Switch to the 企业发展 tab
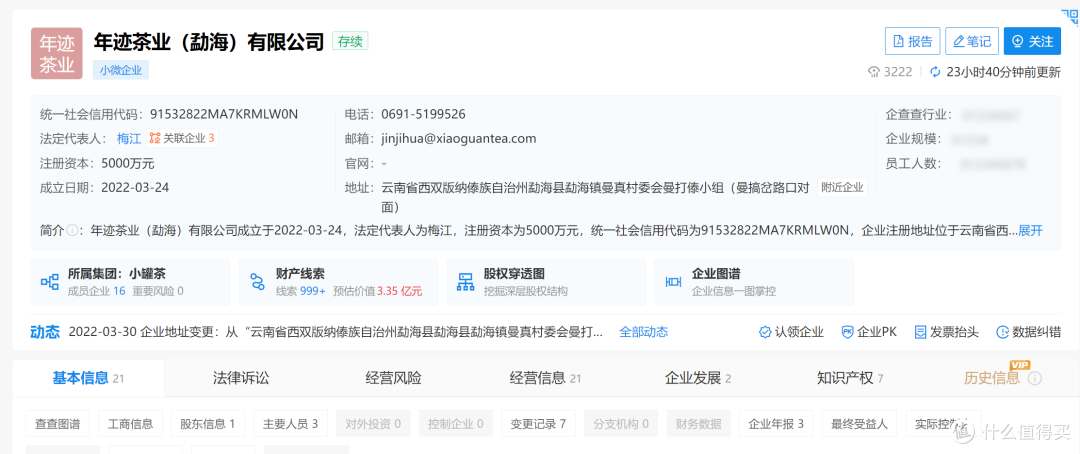Screen dimensions: 1080x454 [x=698, y=378]
